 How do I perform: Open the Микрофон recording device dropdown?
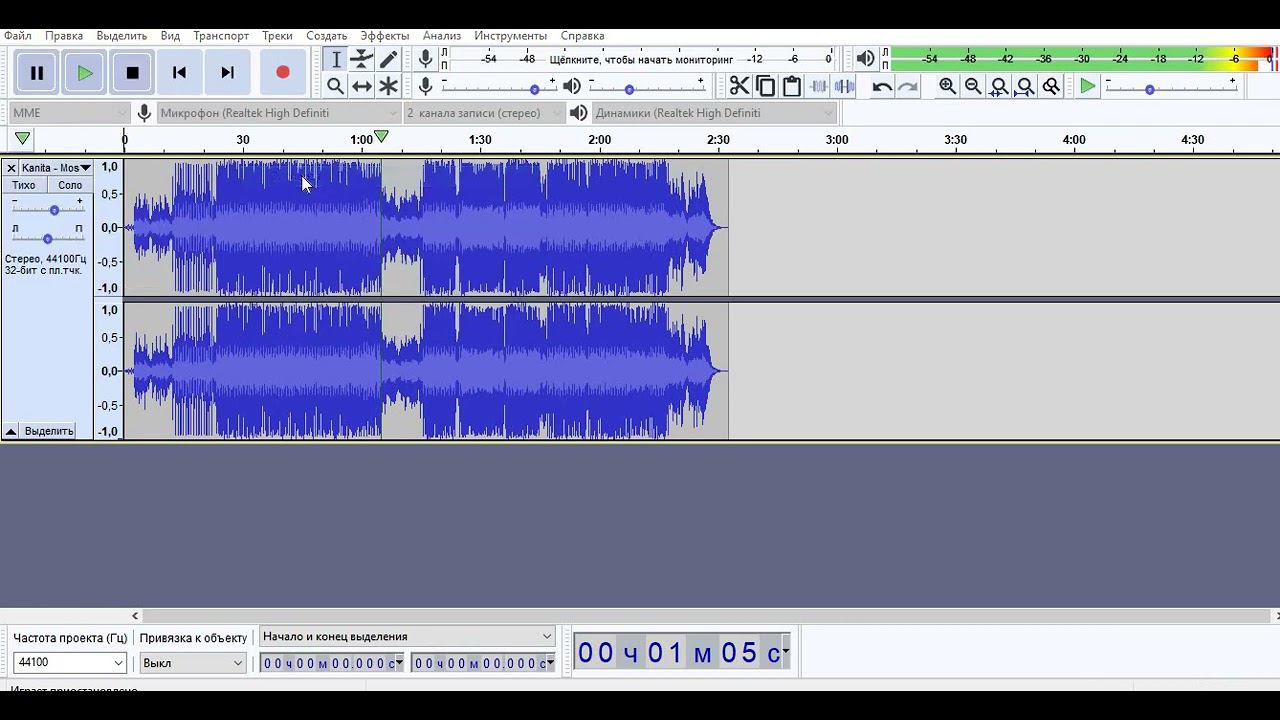[279, 113]
